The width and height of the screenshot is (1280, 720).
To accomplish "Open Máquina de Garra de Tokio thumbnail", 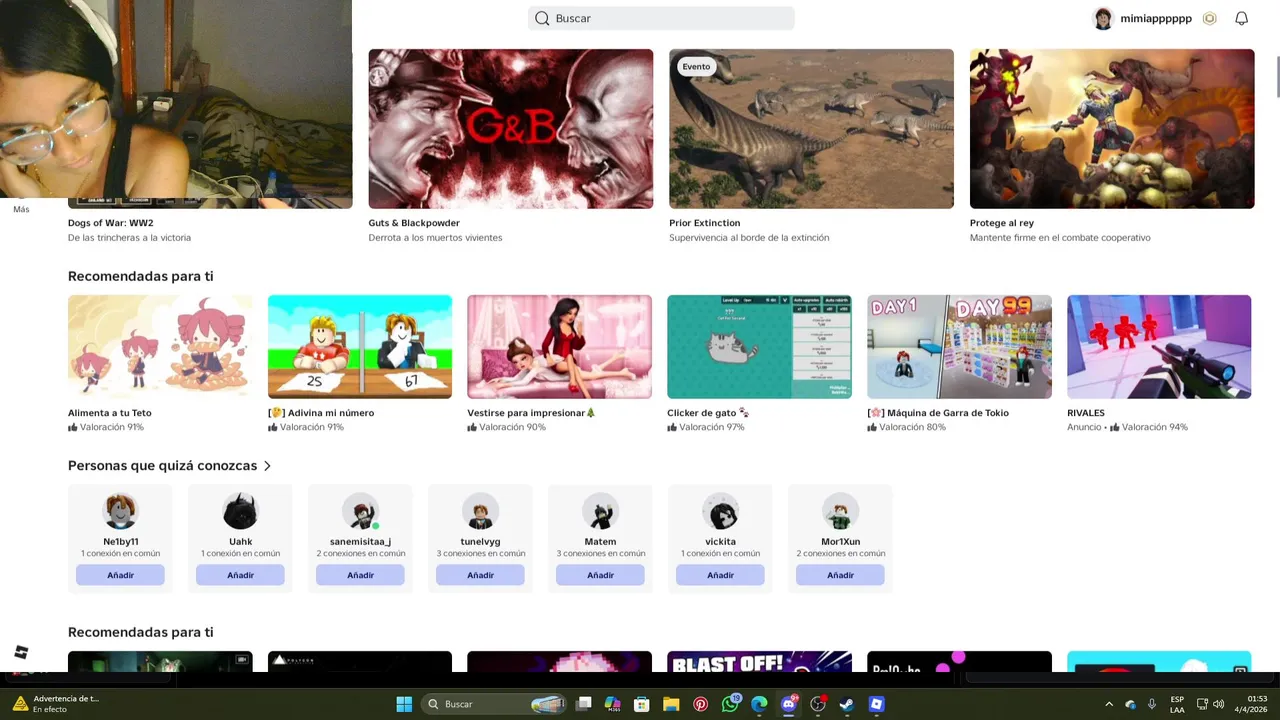I will click(x=959, y=347).
